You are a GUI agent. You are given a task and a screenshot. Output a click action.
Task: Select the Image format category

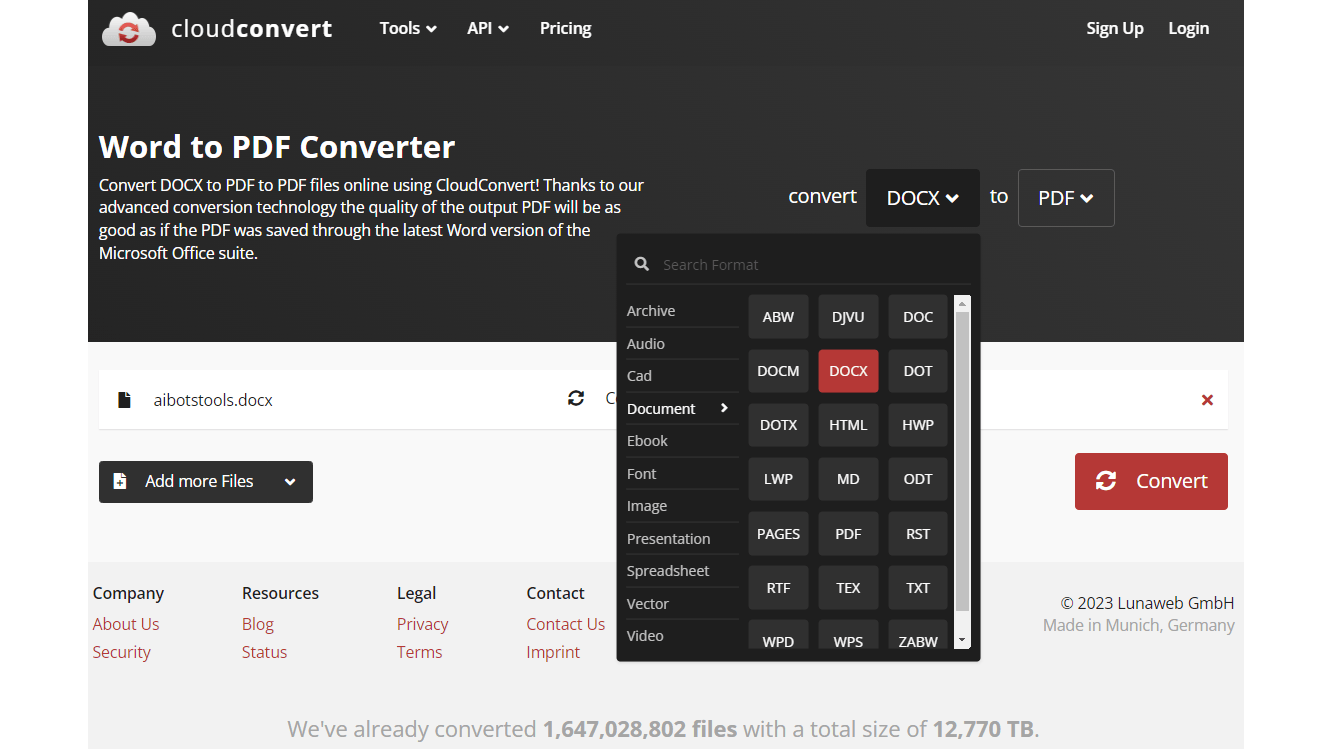pos(682,506)
